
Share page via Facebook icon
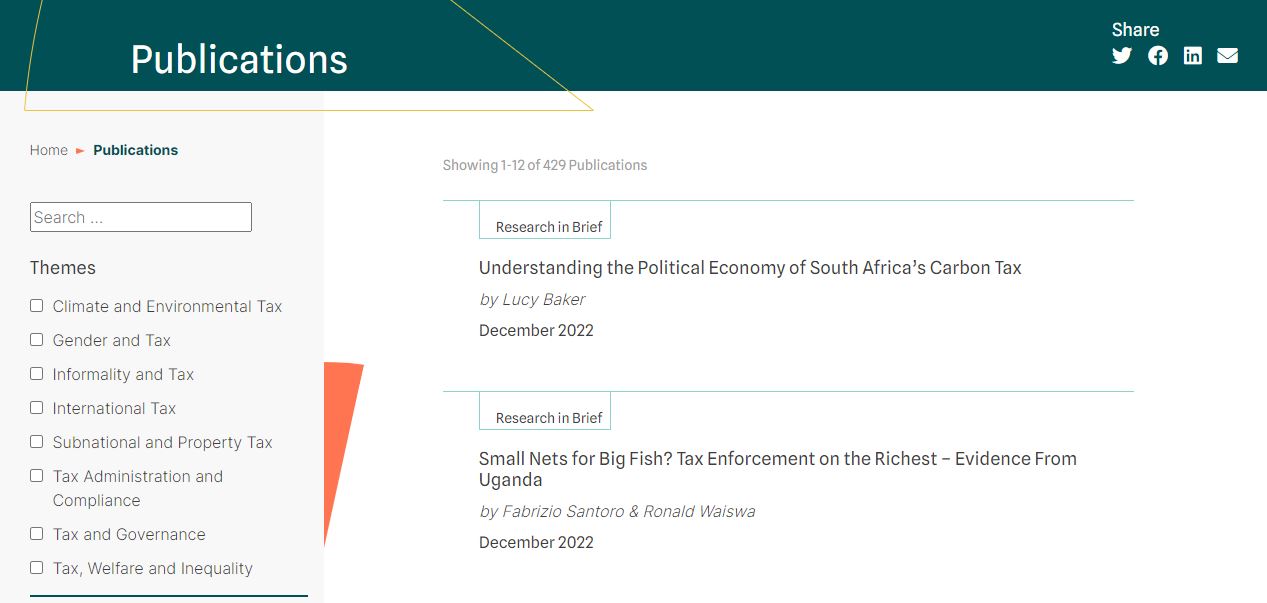coord(1158,56)
